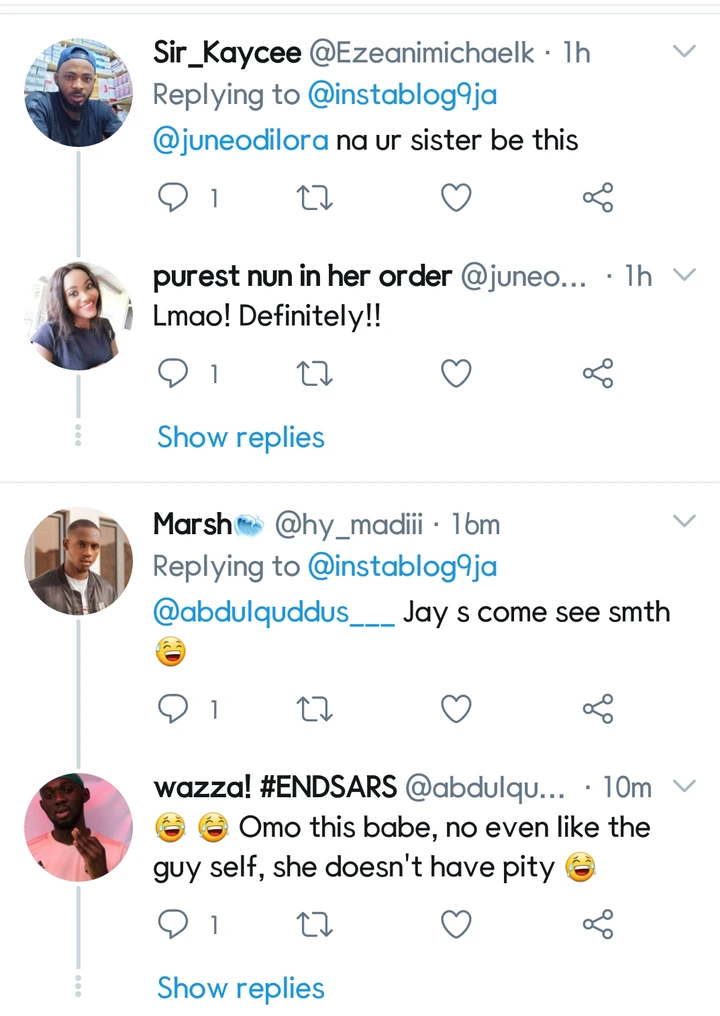Like Marsh's tweet
Image resolution: width=720 pixels, height=1016 pixels.
coord(456,709)
